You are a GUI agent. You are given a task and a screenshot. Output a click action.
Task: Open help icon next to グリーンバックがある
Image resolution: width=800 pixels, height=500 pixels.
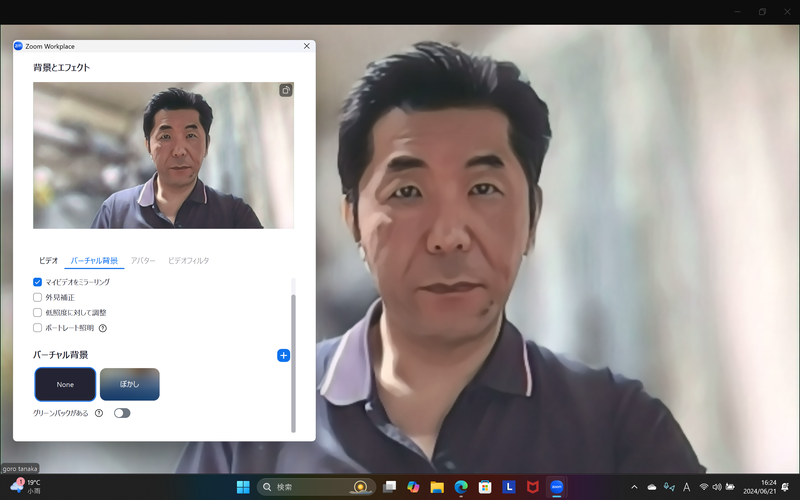[99, 413]
